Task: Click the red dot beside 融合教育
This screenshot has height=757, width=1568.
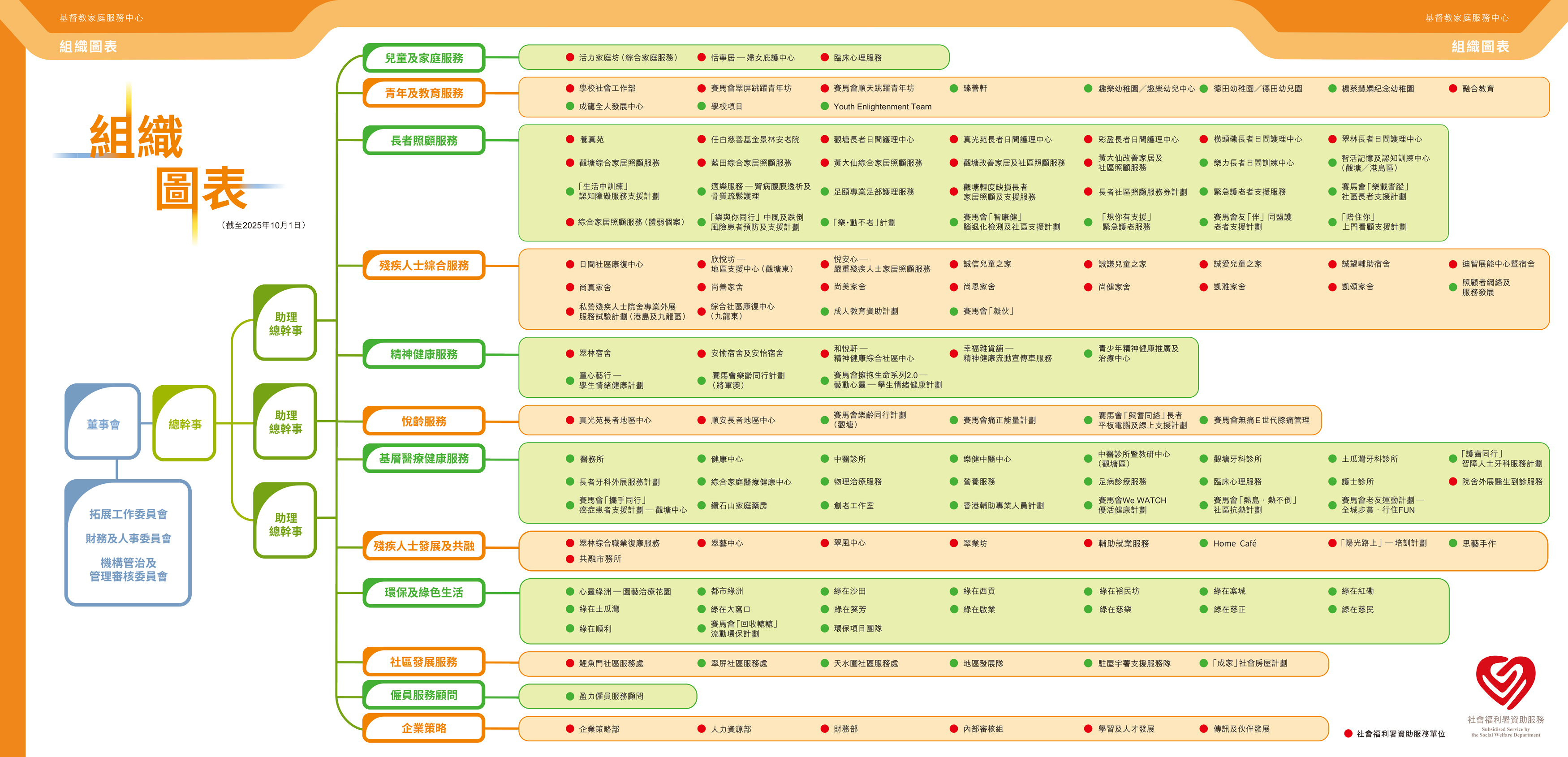Action: (x=1453, y=88)
